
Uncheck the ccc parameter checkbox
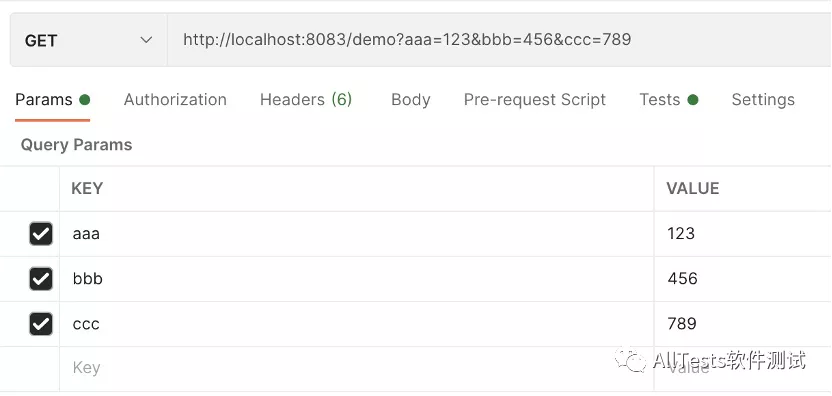pos(41,324)
